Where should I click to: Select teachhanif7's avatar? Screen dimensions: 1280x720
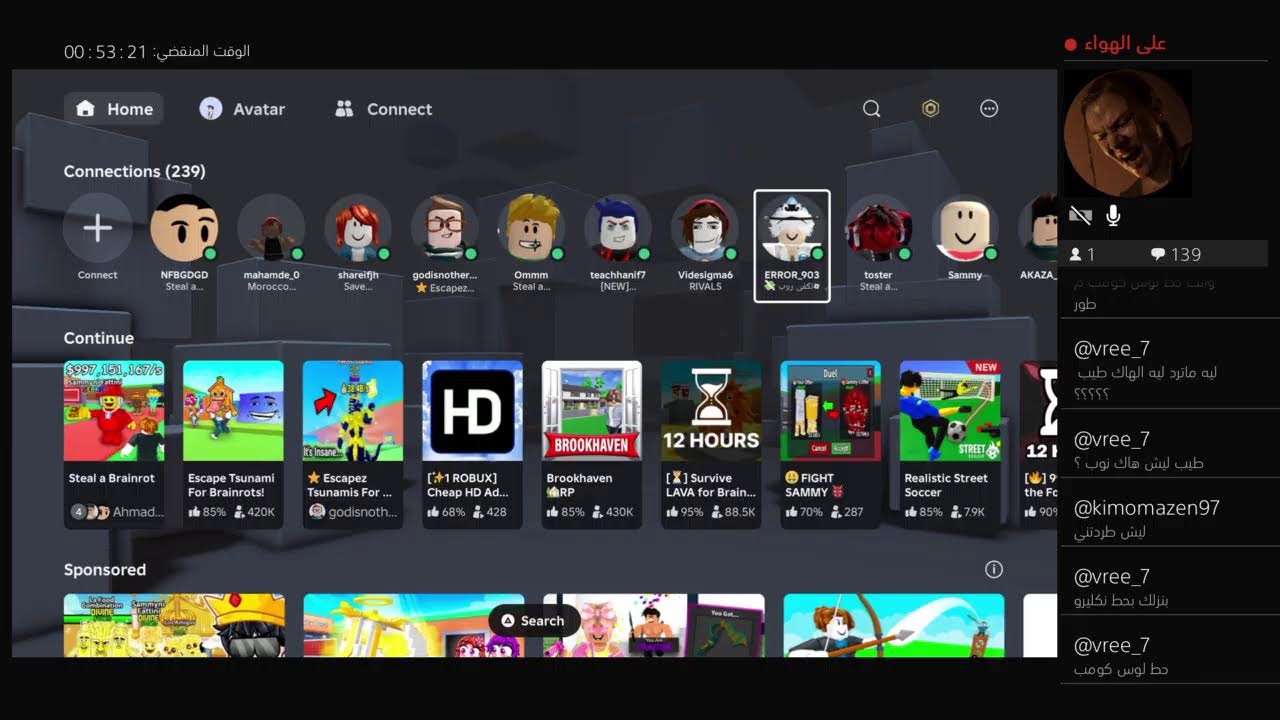(x=618, y=228)
